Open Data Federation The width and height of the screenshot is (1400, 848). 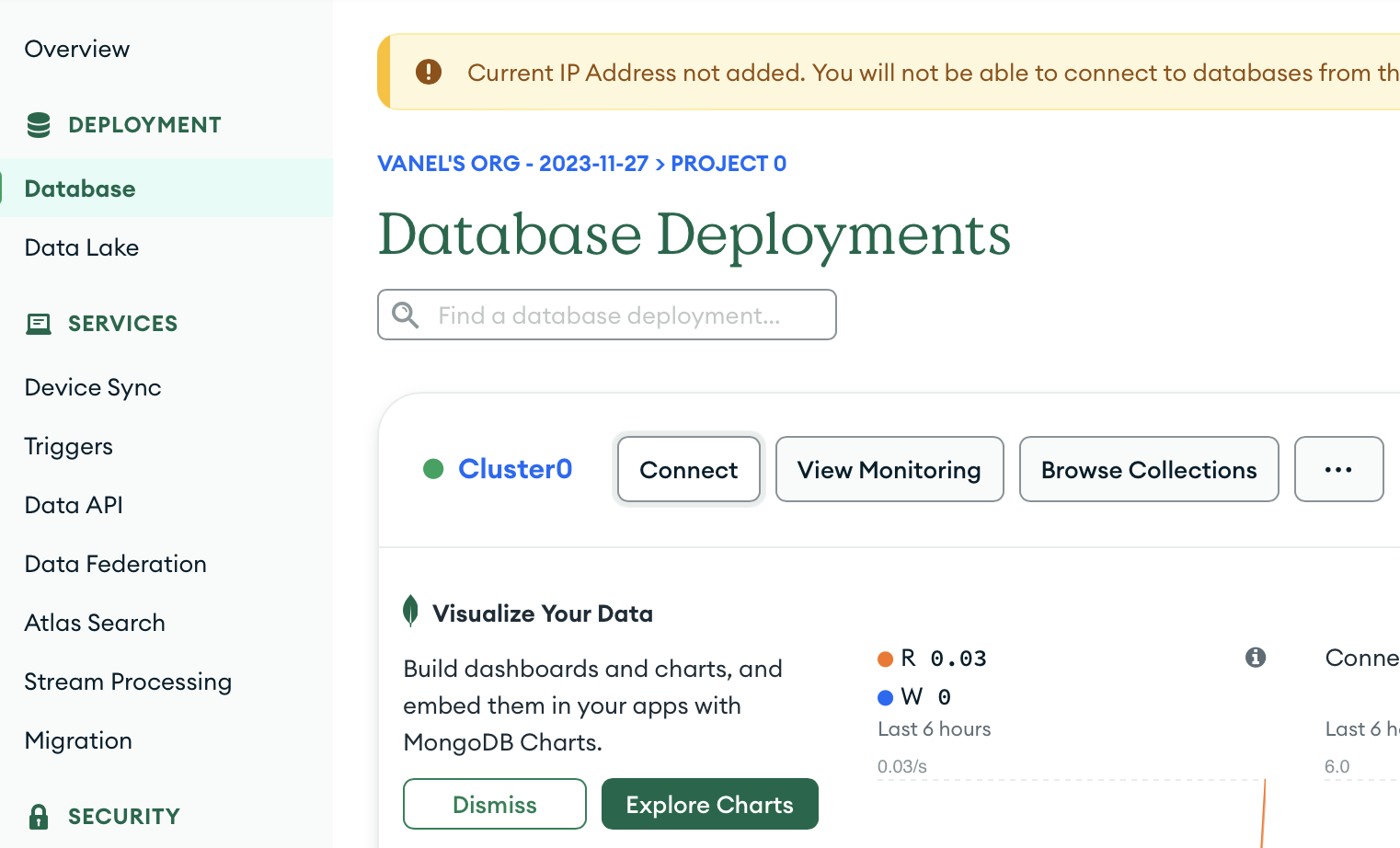(x=116, y=564)
